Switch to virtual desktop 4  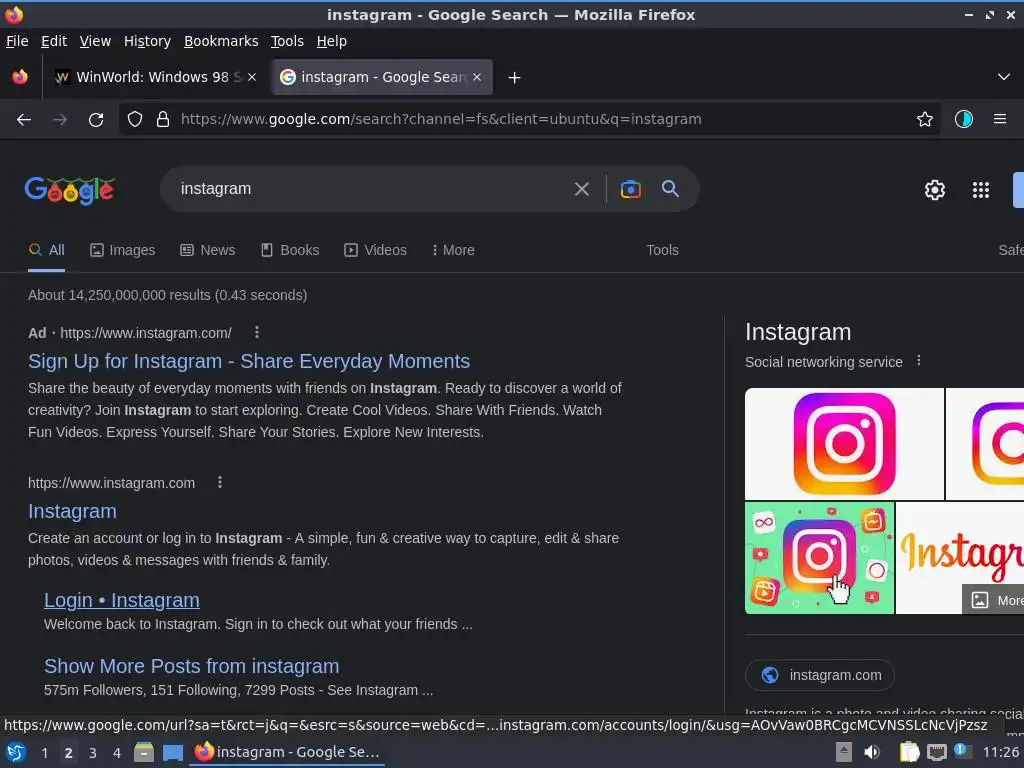[116, 753]
